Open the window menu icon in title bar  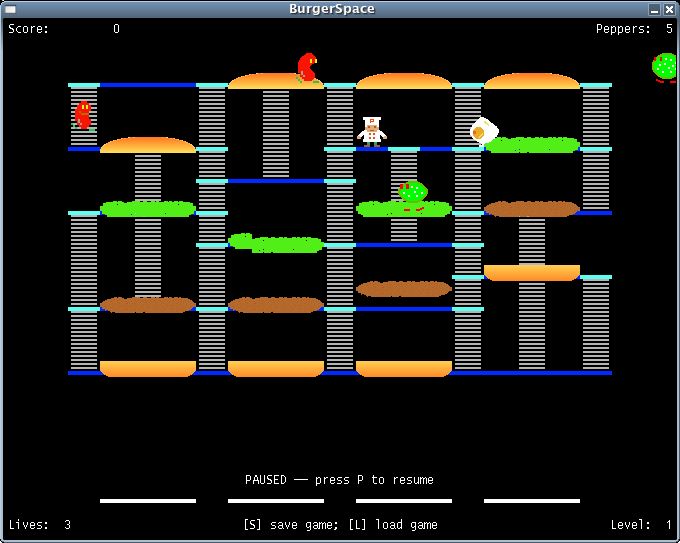point(10,9)
